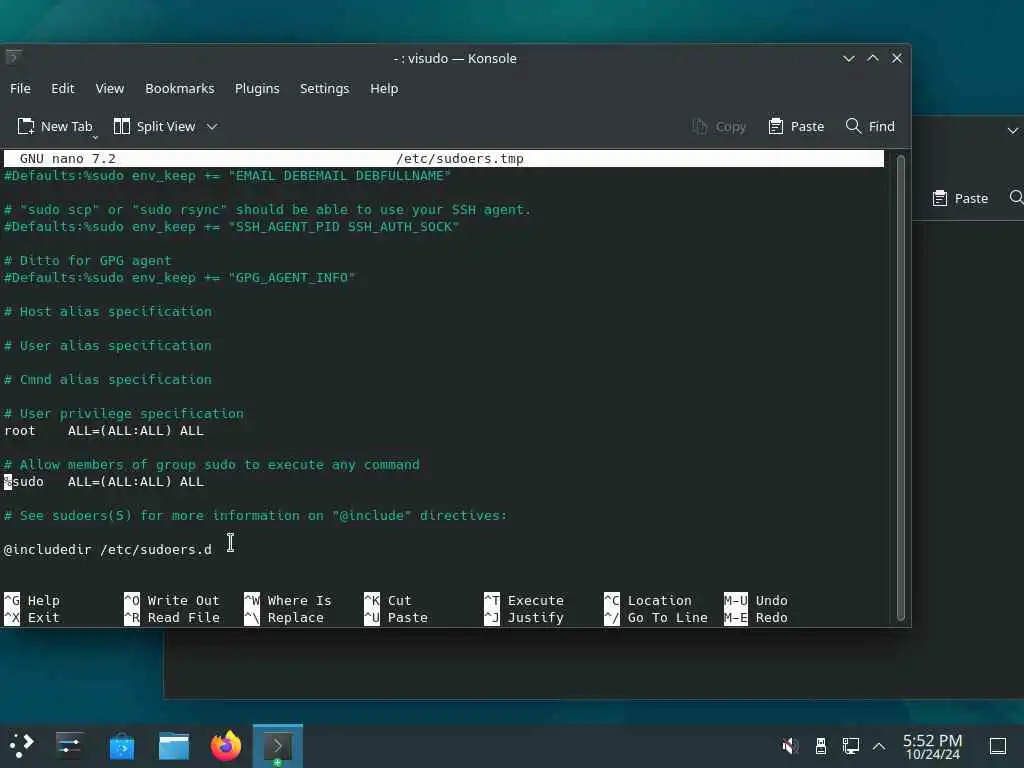Image resolution: width=1024 pixels, height=768 pixels.
Task: Open the Bookmarks menu
Action: click(180, 88)
